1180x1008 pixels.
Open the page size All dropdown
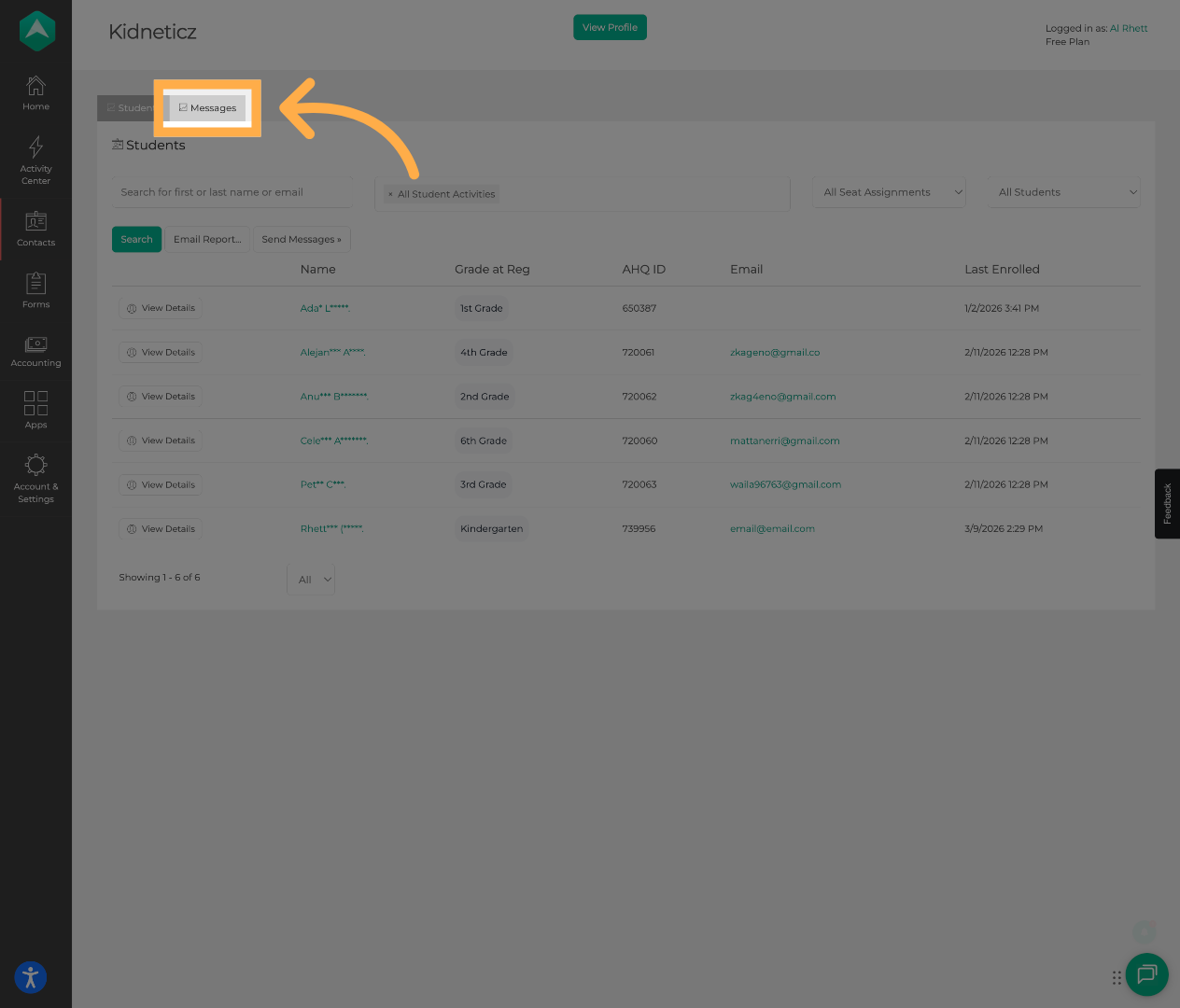pos(312,580)
